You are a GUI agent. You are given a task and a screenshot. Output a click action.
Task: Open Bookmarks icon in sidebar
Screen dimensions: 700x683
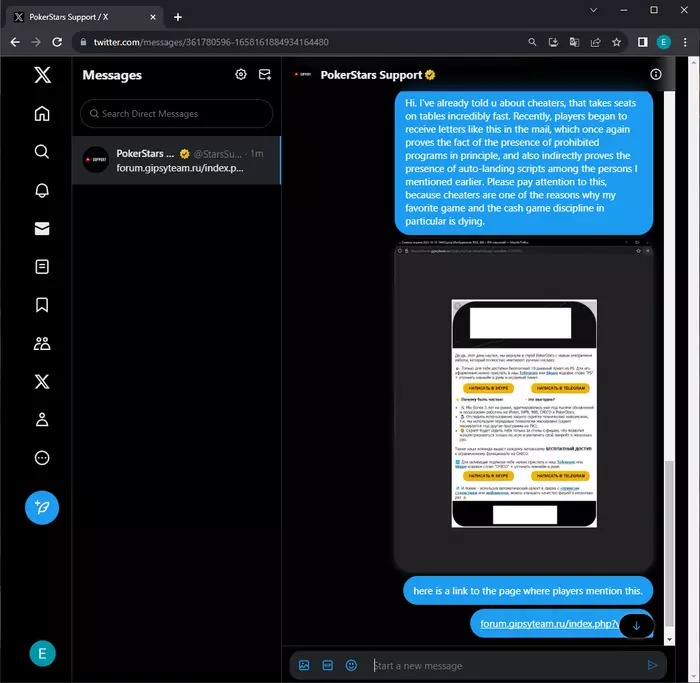tap(42, 305)
